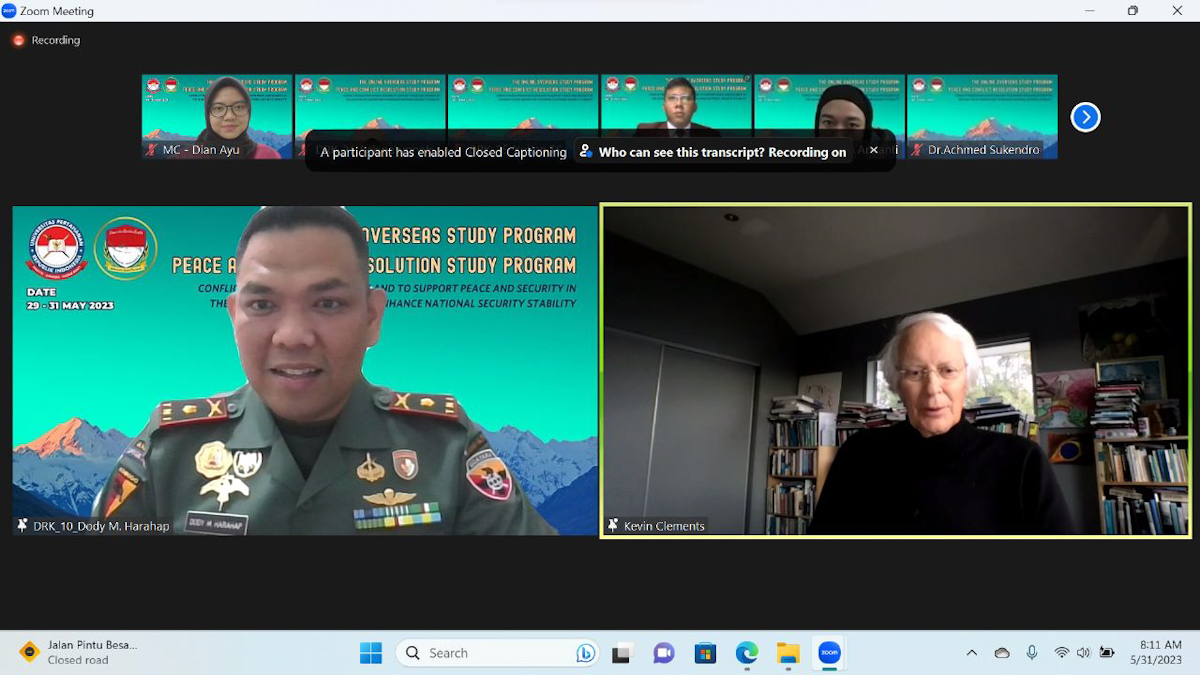Viewport: 1200px width, 675px height.
Task: Click the pin icon beside Kevin Clements
Action: pyautogui.click(x=613, y=525)
